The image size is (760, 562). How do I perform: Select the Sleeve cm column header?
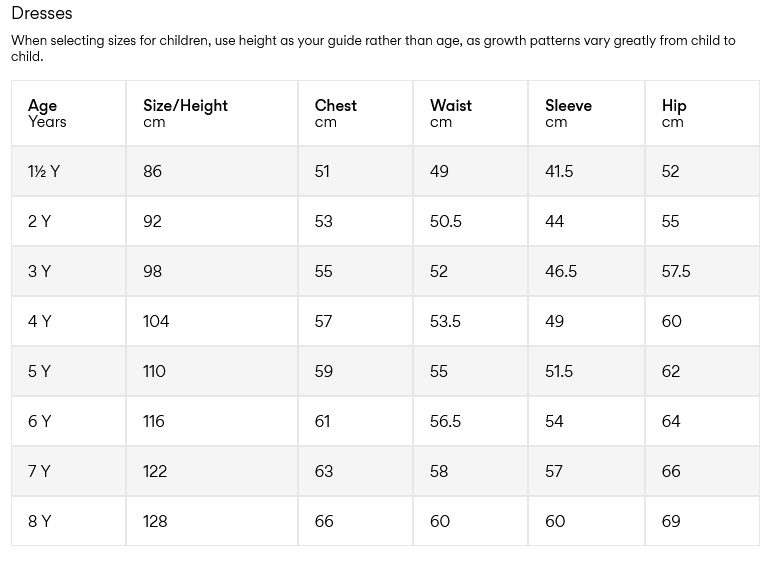click(x=568, y=113)
